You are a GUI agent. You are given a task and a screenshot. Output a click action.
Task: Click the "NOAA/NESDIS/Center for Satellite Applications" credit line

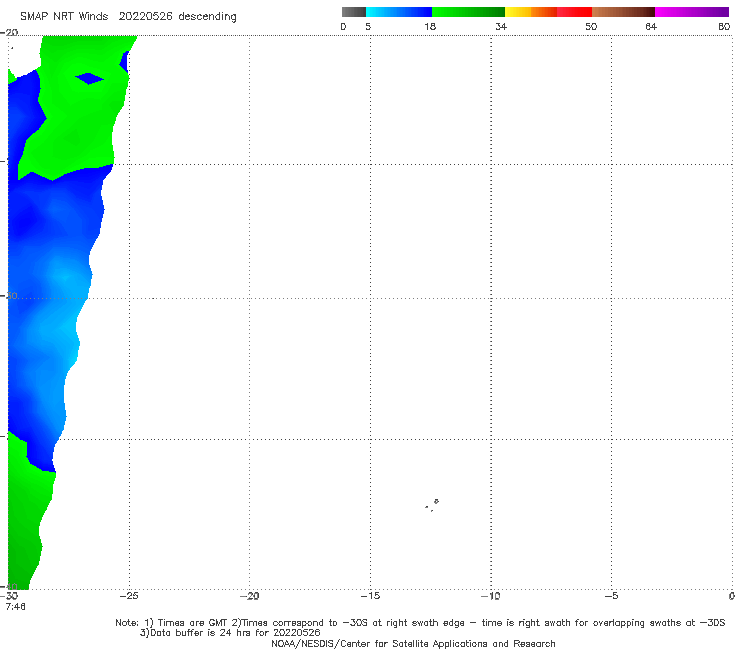[413, 644]
